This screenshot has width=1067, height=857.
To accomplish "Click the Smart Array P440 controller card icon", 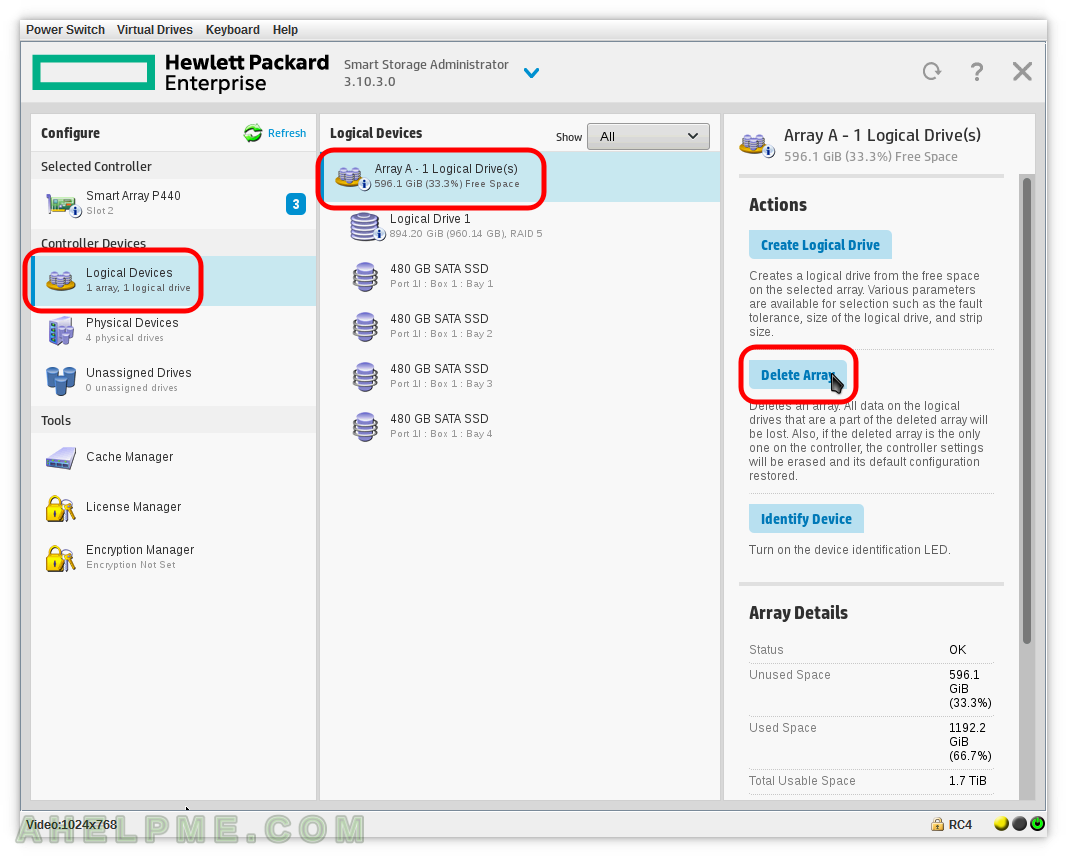I will [62, 204].
